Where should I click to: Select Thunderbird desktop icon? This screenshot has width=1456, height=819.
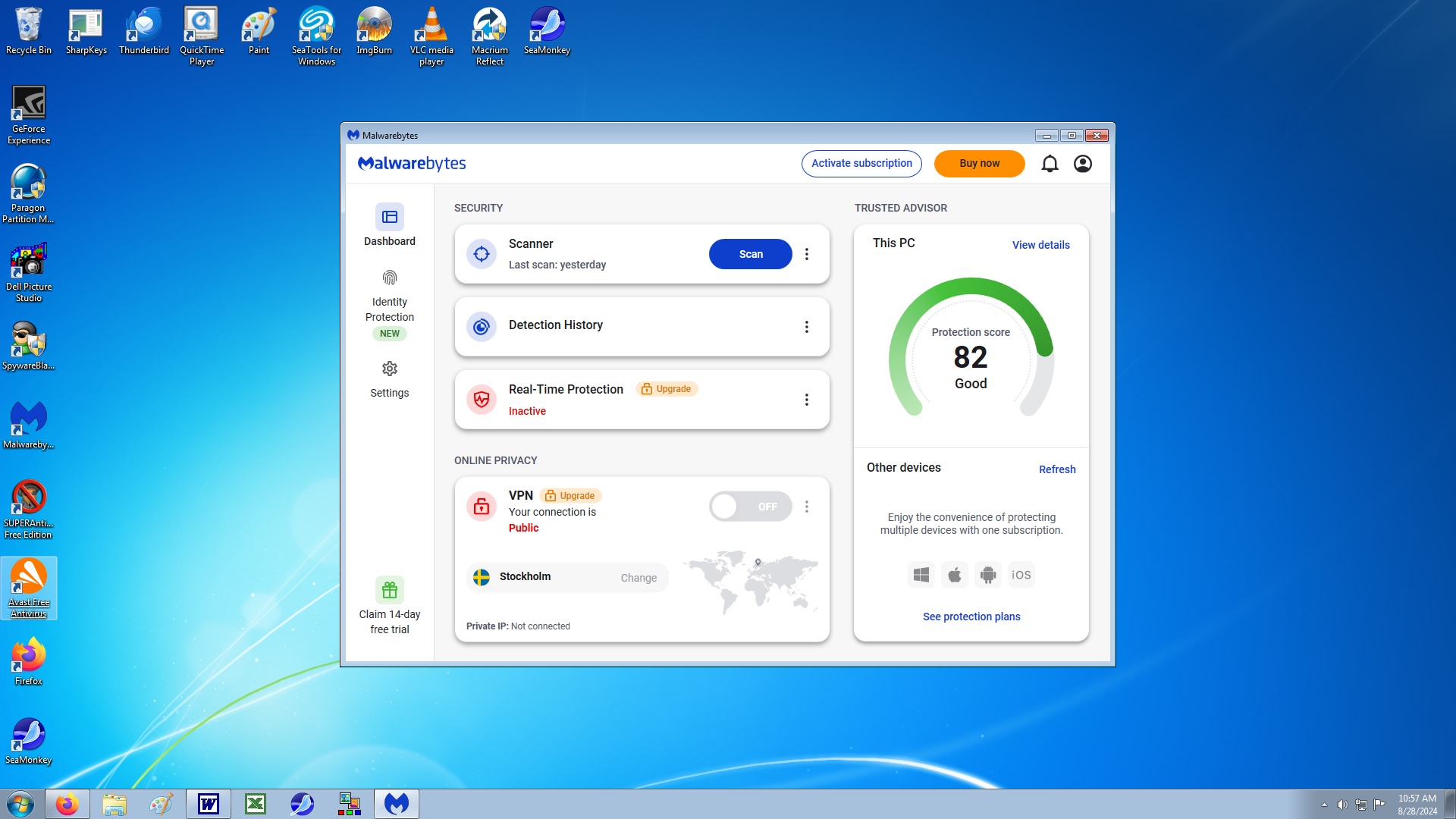144,30
